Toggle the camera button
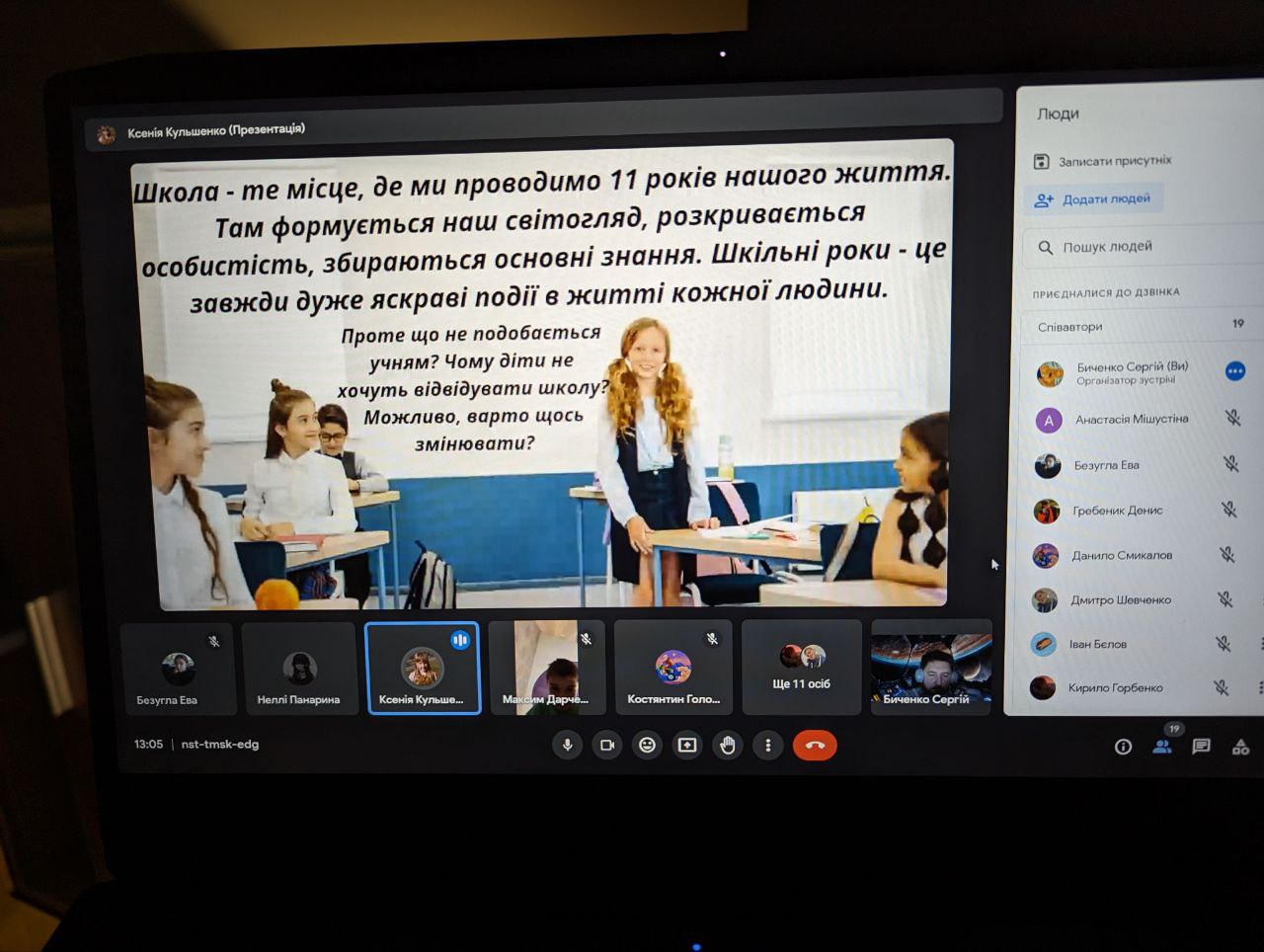The height and width of the screenshot is (952, 1264). (607, 746)
